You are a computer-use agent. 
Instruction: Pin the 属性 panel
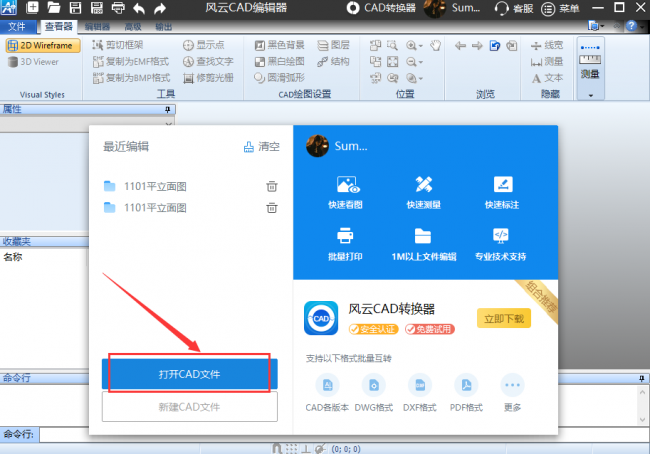[x=167, y=109]
